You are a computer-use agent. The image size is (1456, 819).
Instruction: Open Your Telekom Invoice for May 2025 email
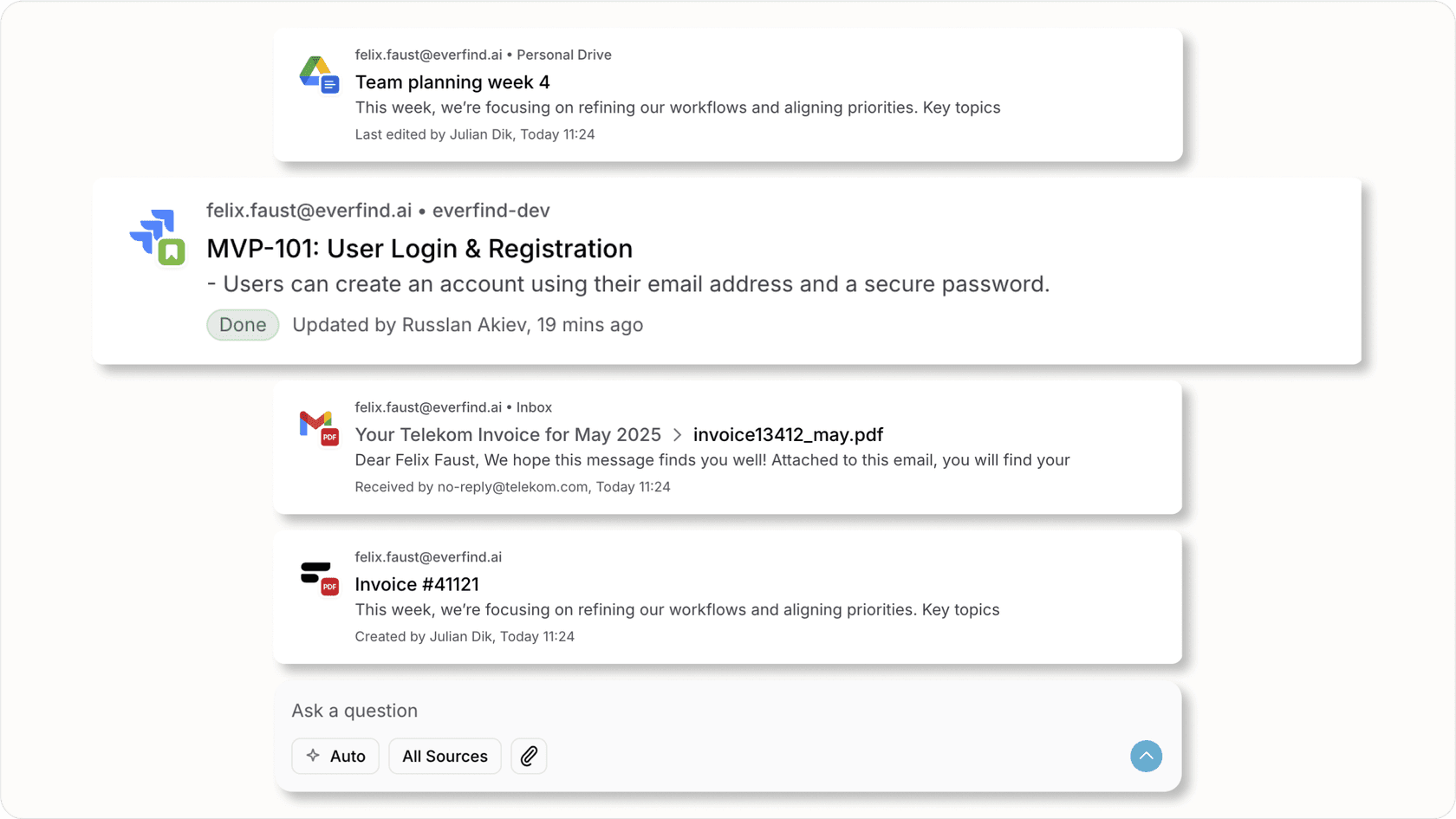click(x=508, y=434)
